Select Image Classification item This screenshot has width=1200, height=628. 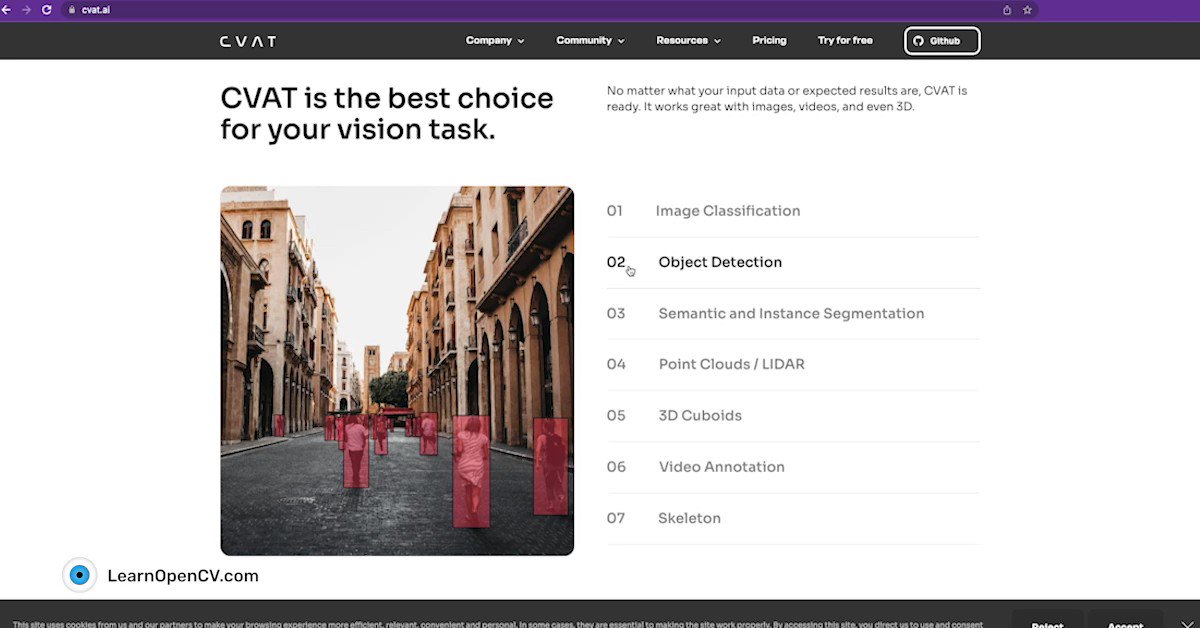tap(793, 211)
